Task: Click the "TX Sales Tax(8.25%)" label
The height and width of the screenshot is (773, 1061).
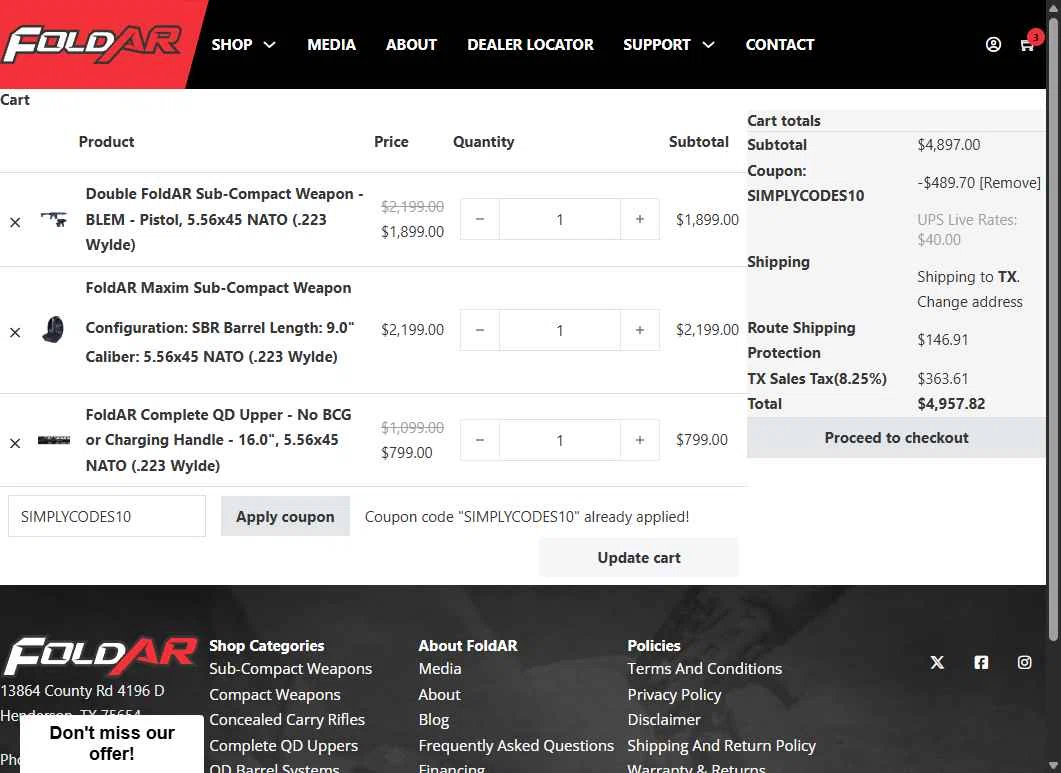Action: [x=817, y=379]
